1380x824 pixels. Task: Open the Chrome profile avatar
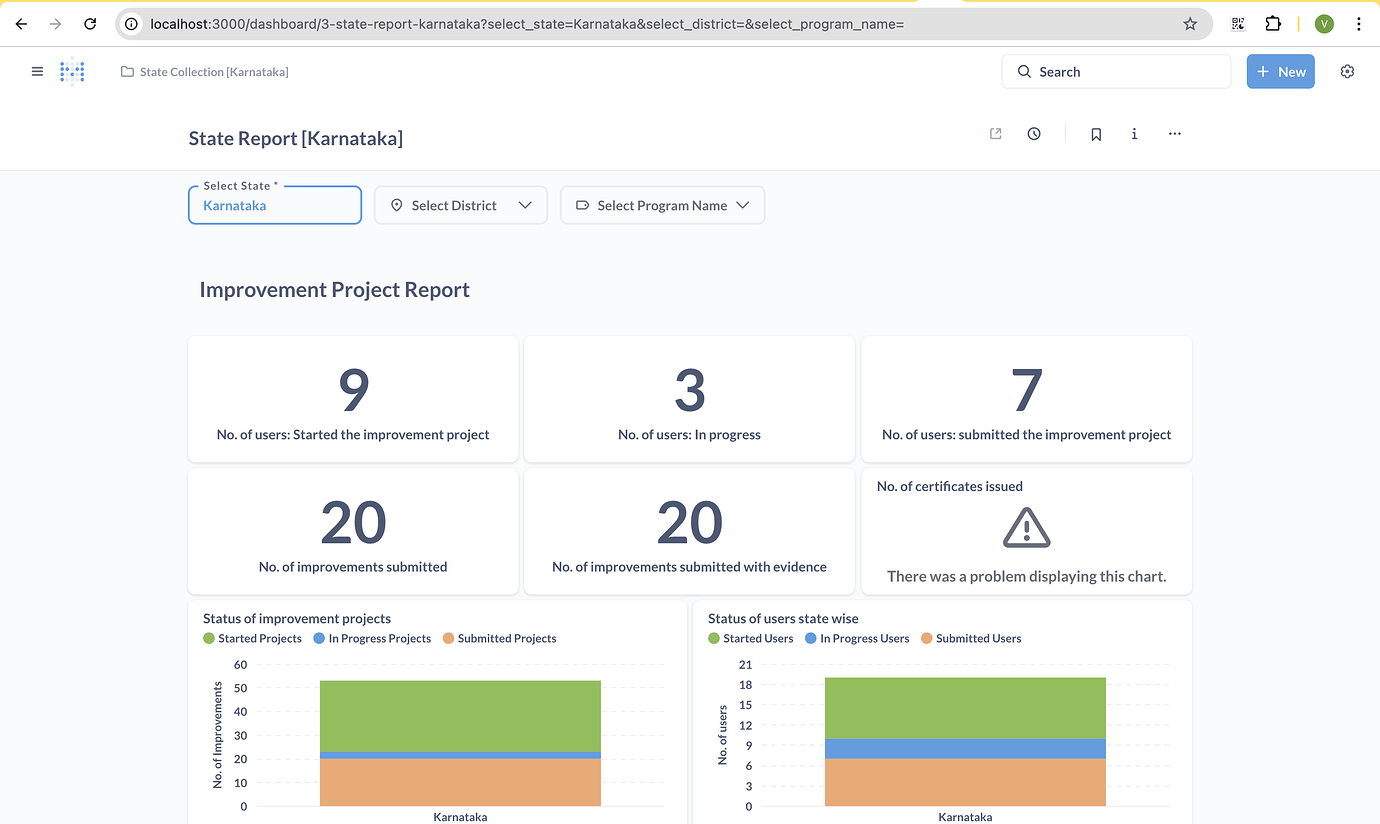pos(1324,24)
